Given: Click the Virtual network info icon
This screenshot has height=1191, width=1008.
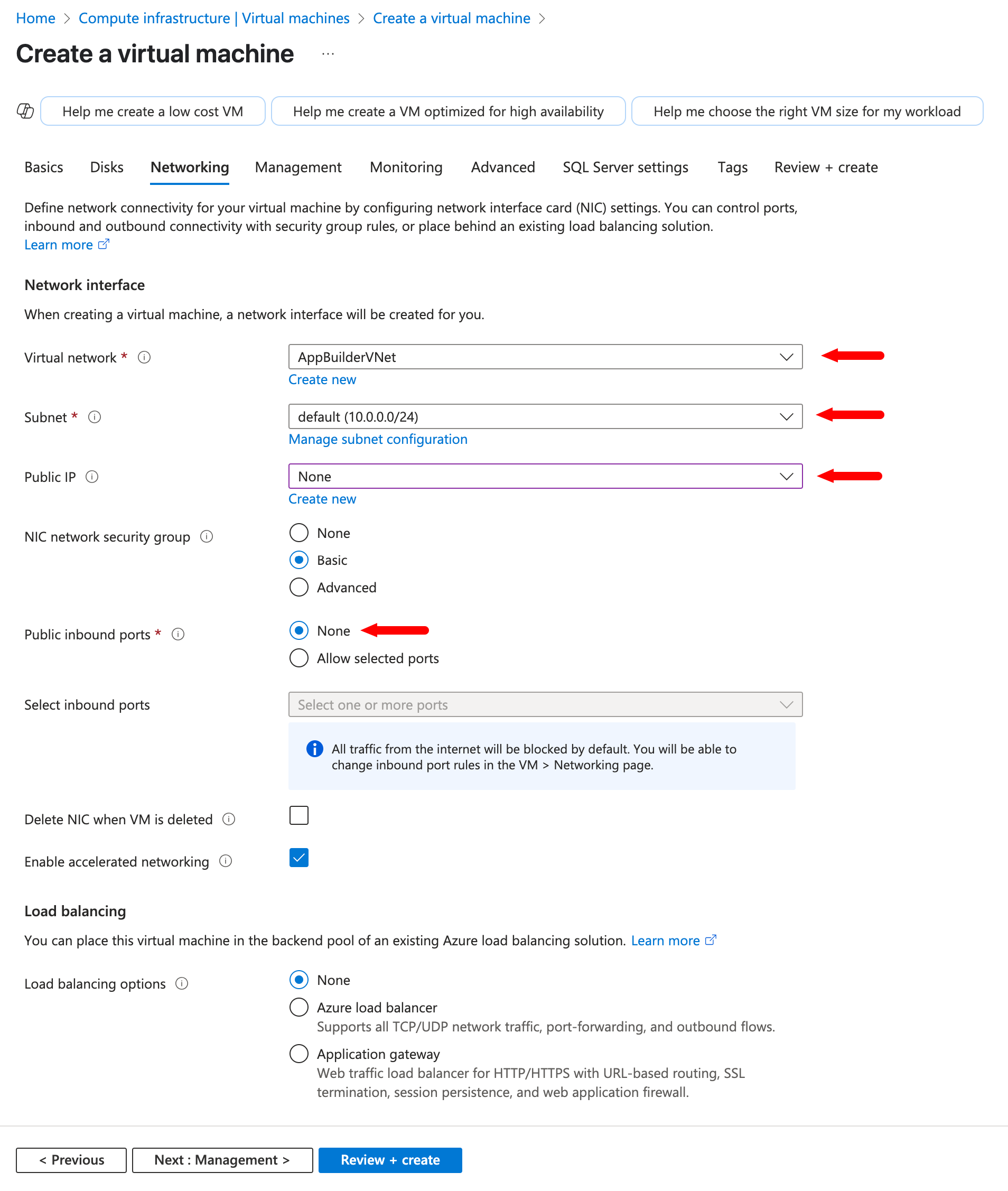Looking at the screenshot, I should click(x=145, y=357).
